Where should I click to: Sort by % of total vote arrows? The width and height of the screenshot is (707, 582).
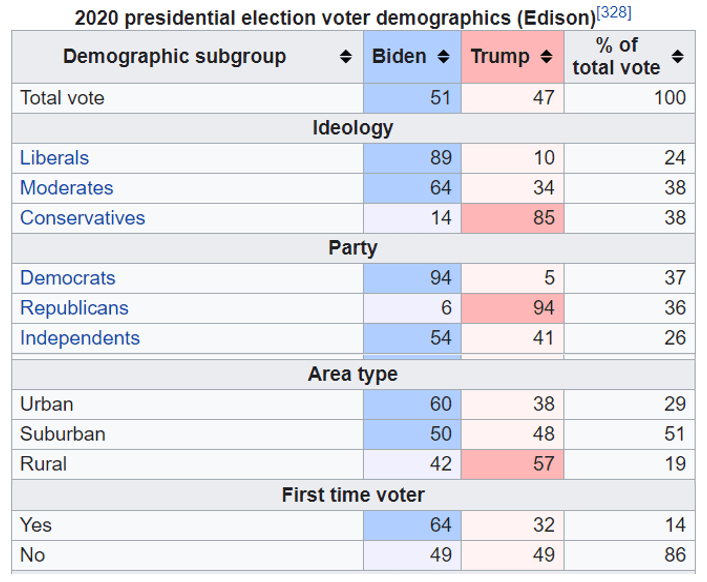(678, 57)
